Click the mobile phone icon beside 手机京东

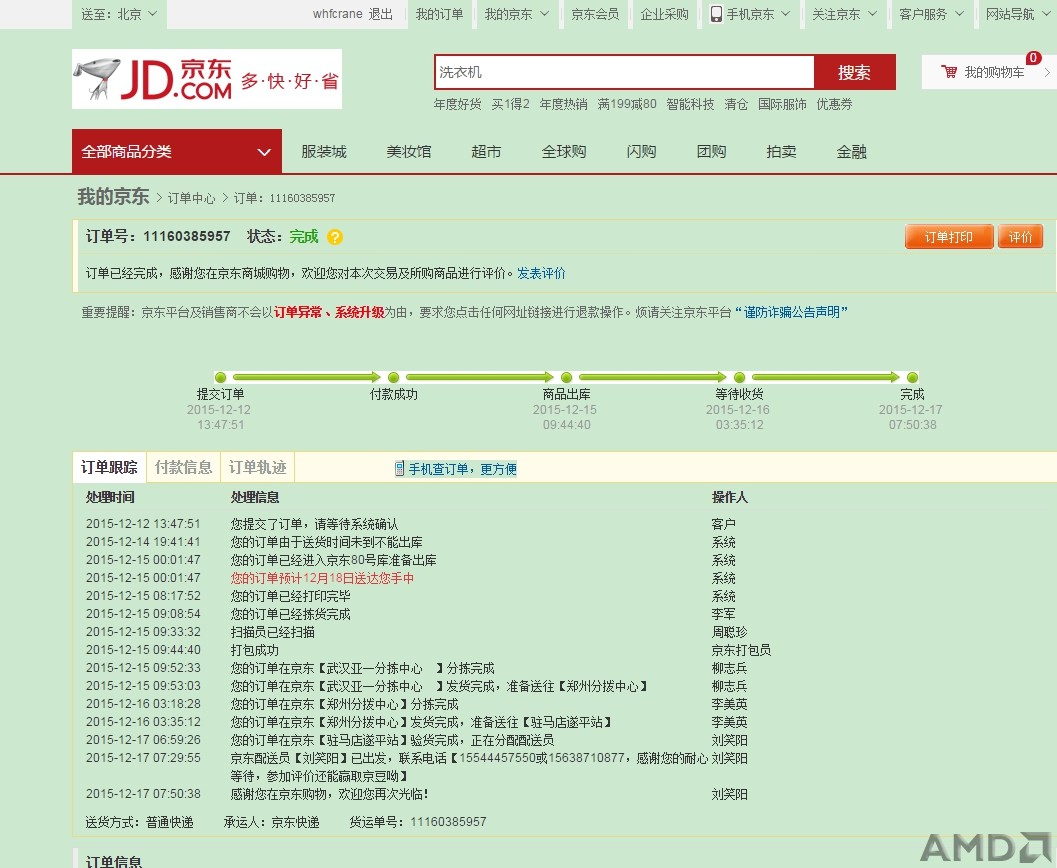point(717,14)
